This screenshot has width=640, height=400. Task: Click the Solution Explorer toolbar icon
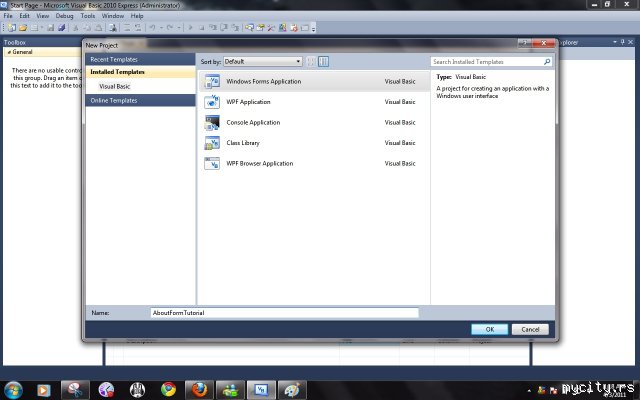tap(249, 28)
